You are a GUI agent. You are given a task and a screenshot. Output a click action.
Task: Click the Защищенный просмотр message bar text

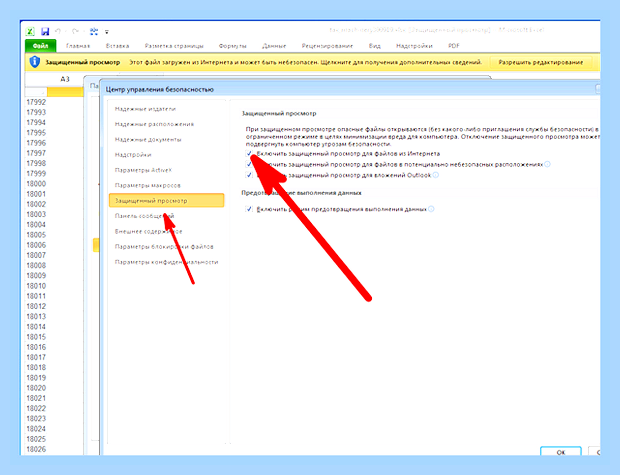tap(83, 62)
